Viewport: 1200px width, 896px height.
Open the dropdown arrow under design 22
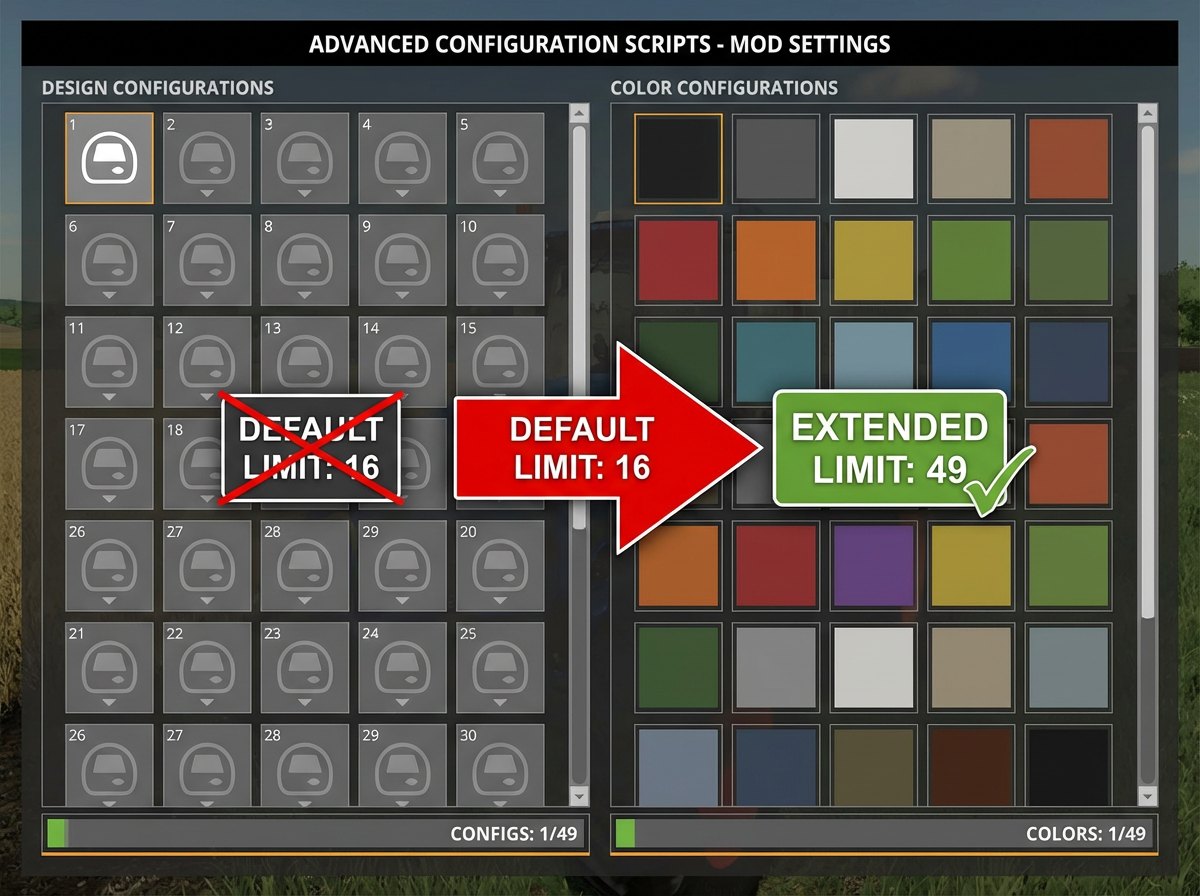pos(207,701)
